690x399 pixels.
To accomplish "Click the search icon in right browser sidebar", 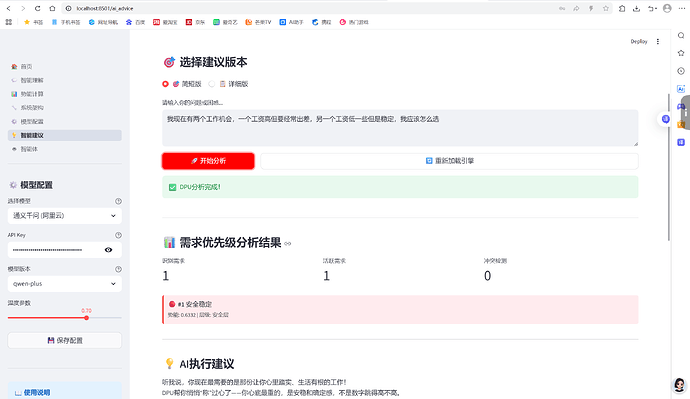I will [x=681, y=36].
